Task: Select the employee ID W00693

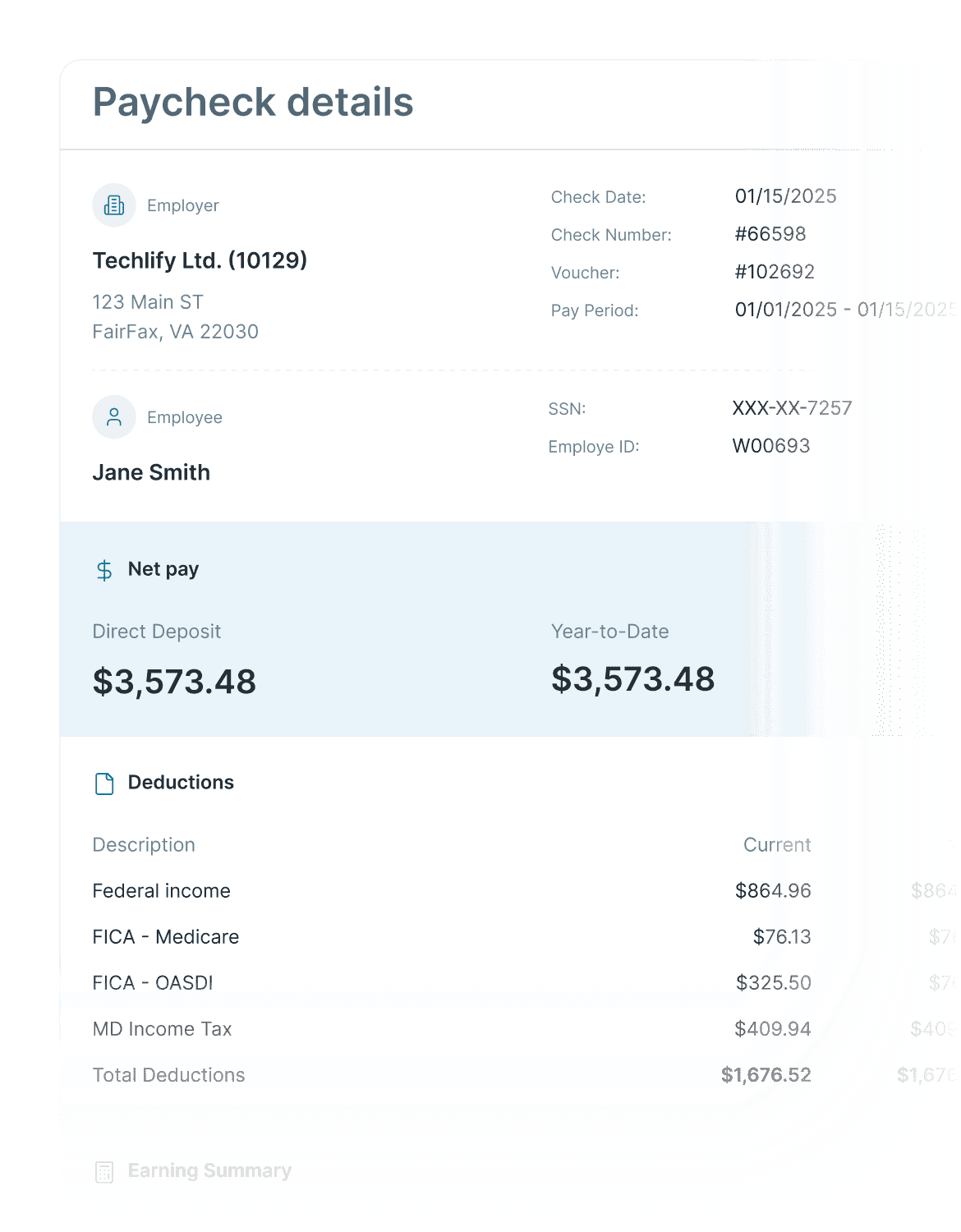Action: coord(771,446)
